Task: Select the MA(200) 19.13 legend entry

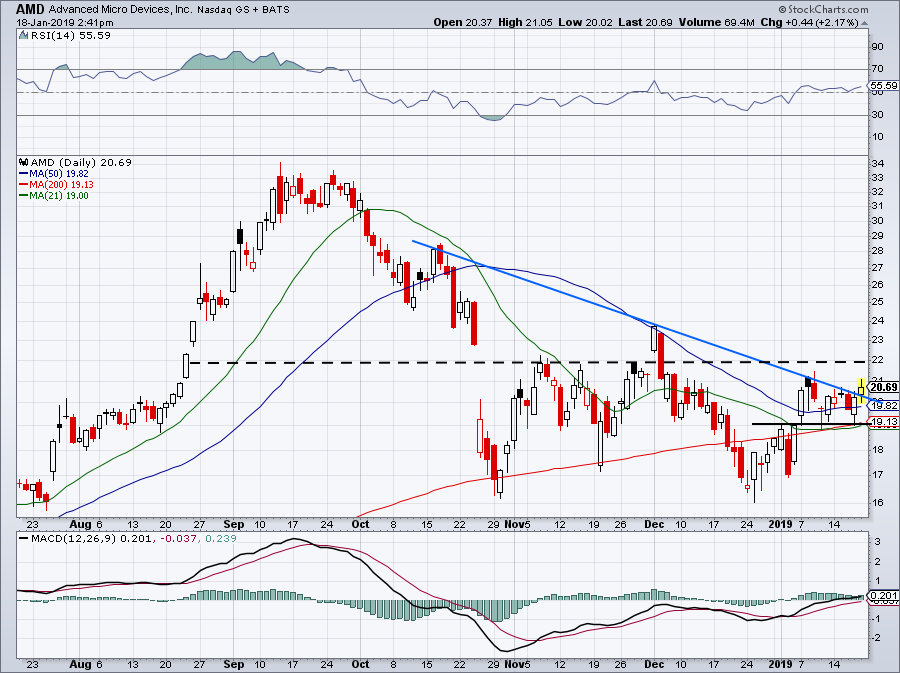Action: pos(61,185)
